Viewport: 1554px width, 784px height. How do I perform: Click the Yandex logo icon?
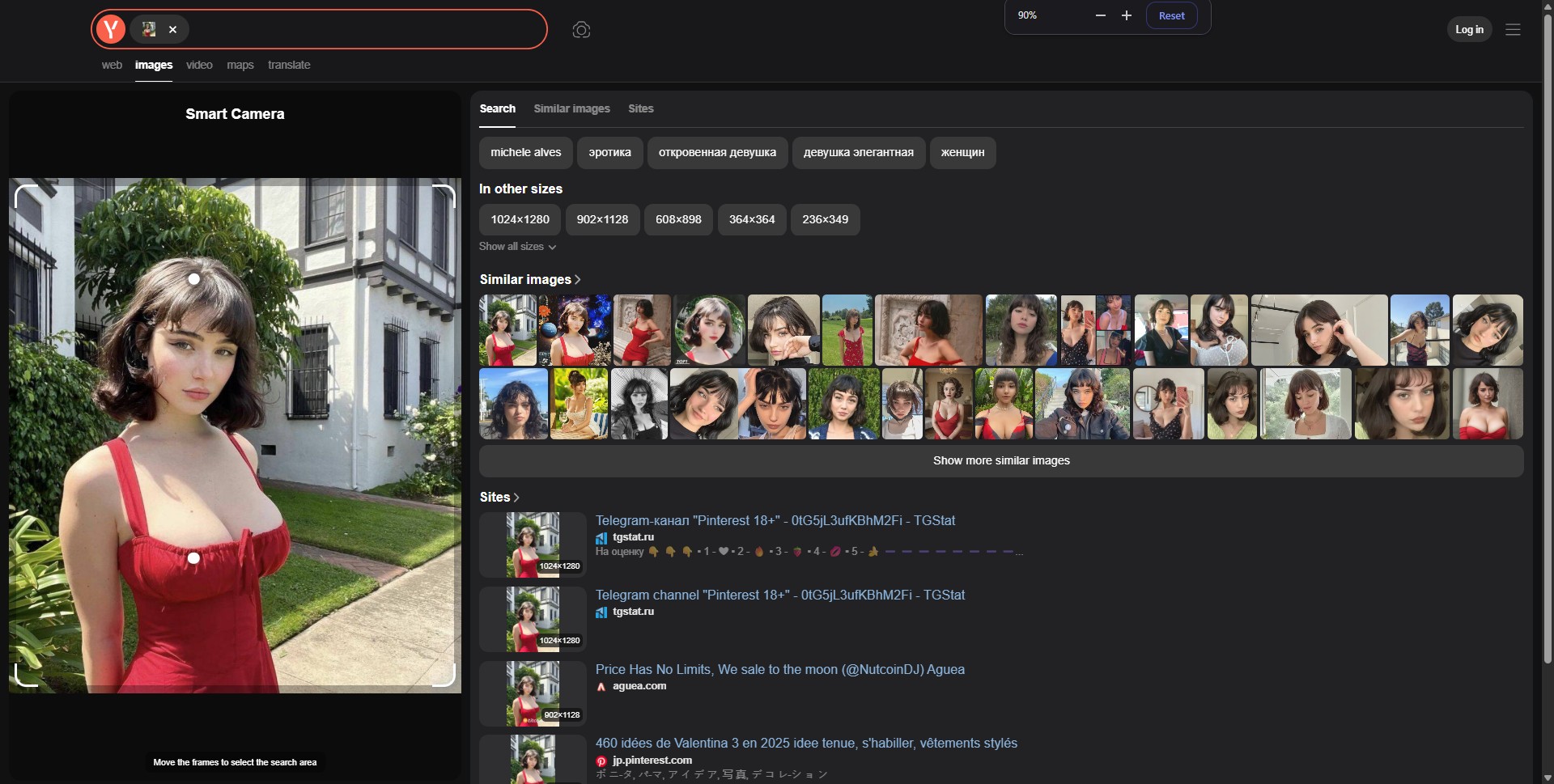[x=111, y=29]
